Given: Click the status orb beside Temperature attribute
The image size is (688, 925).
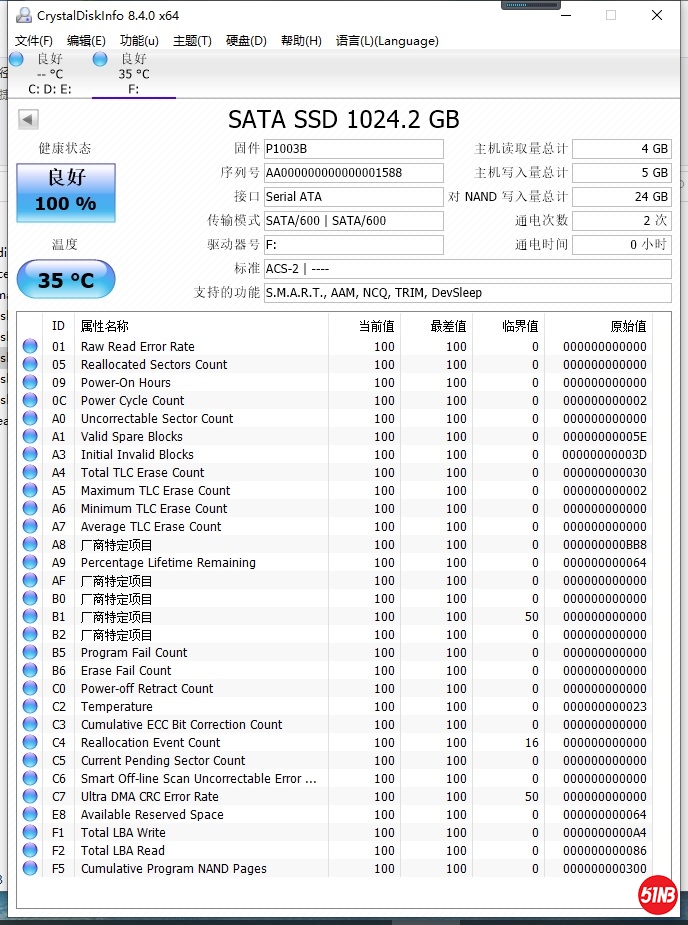Looking at the screenshot, I should (30, 707).
